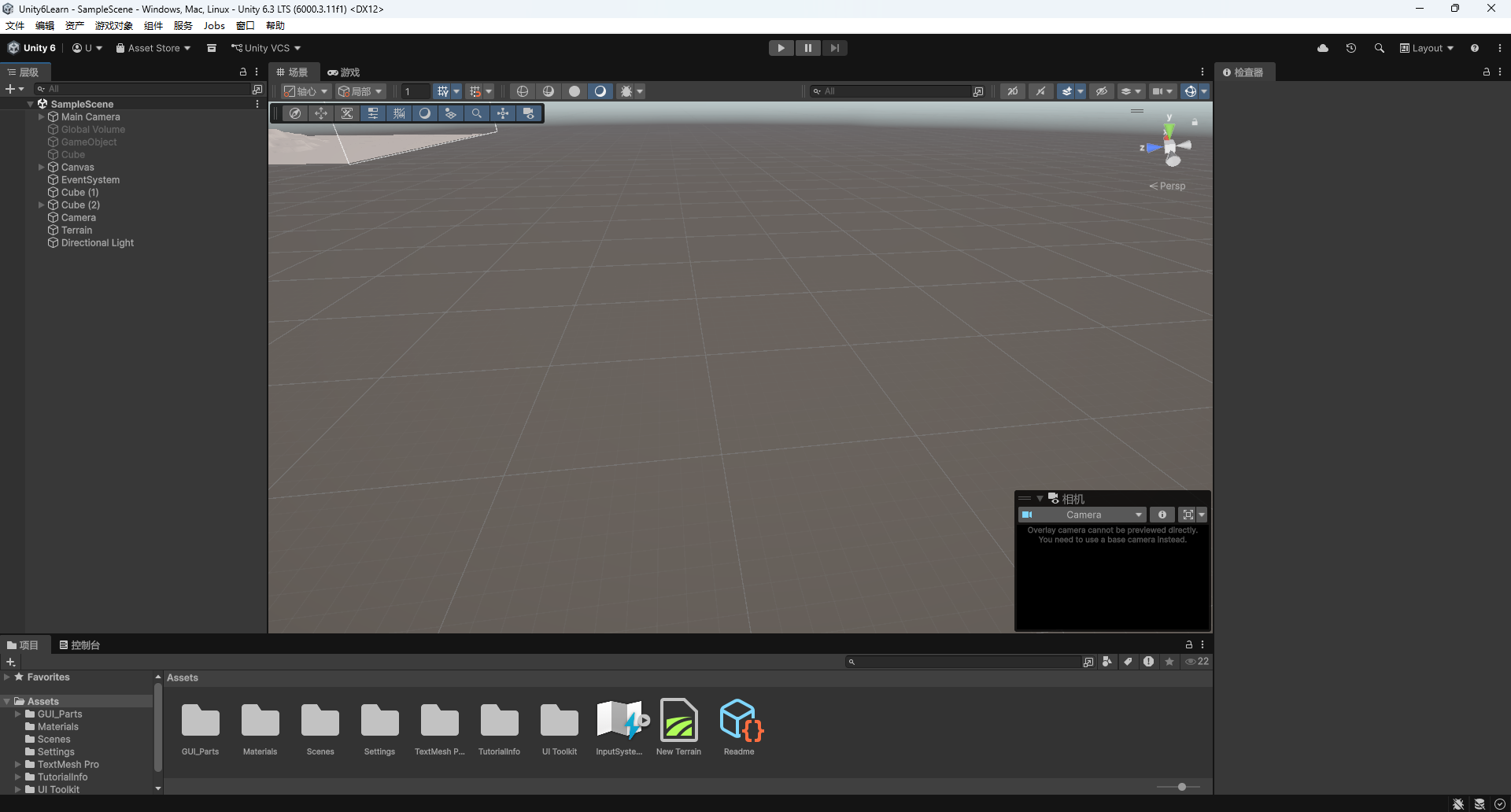Open the 游戏对象 menu
The height and width of the screenshot is (812, 1511).
114,26
